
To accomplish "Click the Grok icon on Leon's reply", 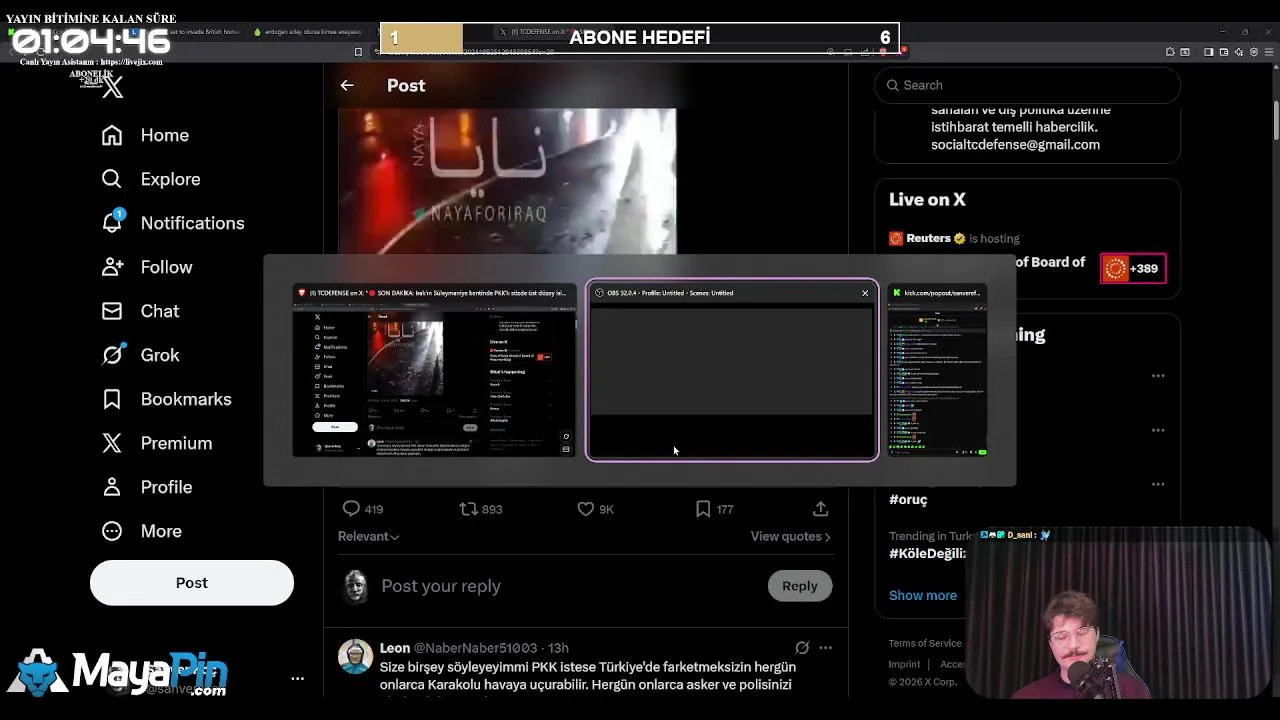I will click(x=802, y=648).
